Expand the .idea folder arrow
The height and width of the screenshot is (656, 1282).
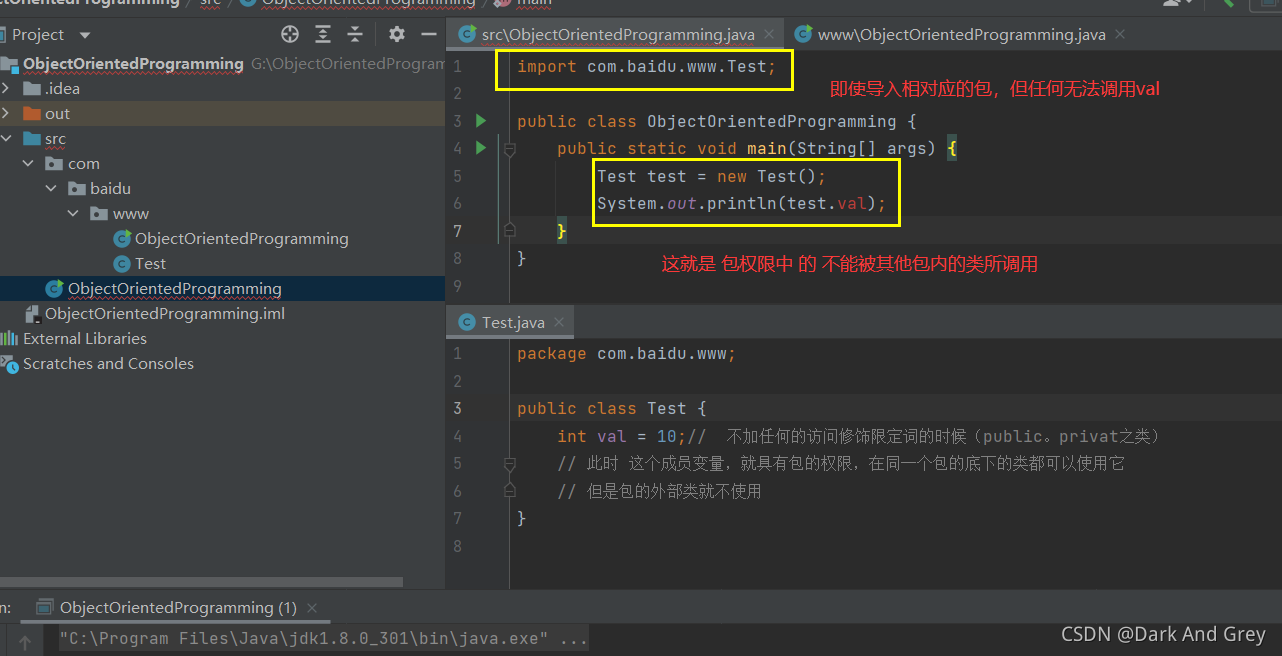6,89
